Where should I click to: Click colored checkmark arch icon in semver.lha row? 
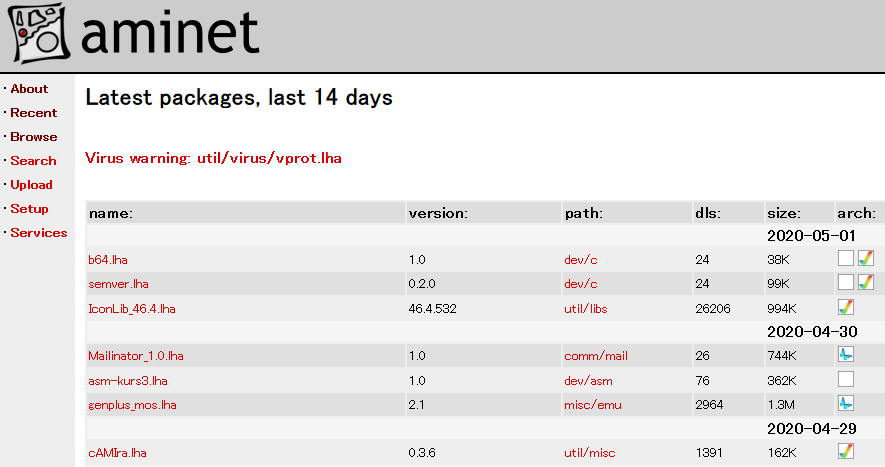[866, 282]
